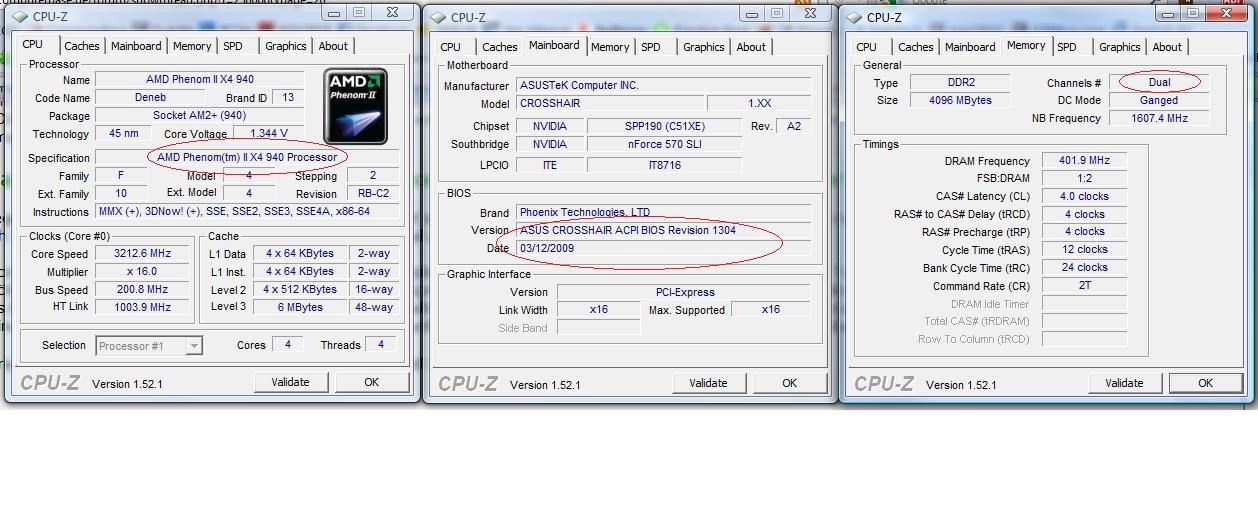Open the Processor #1 selection dropdown
Image resolution: width=1258 pixels, height=525 pixels.
[149, 346]
